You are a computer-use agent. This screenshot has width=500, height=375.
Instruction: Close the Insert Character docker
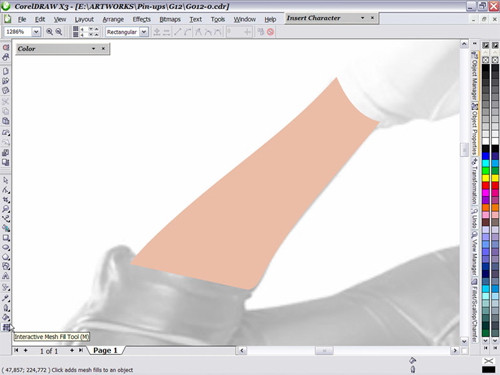[372, 18]
